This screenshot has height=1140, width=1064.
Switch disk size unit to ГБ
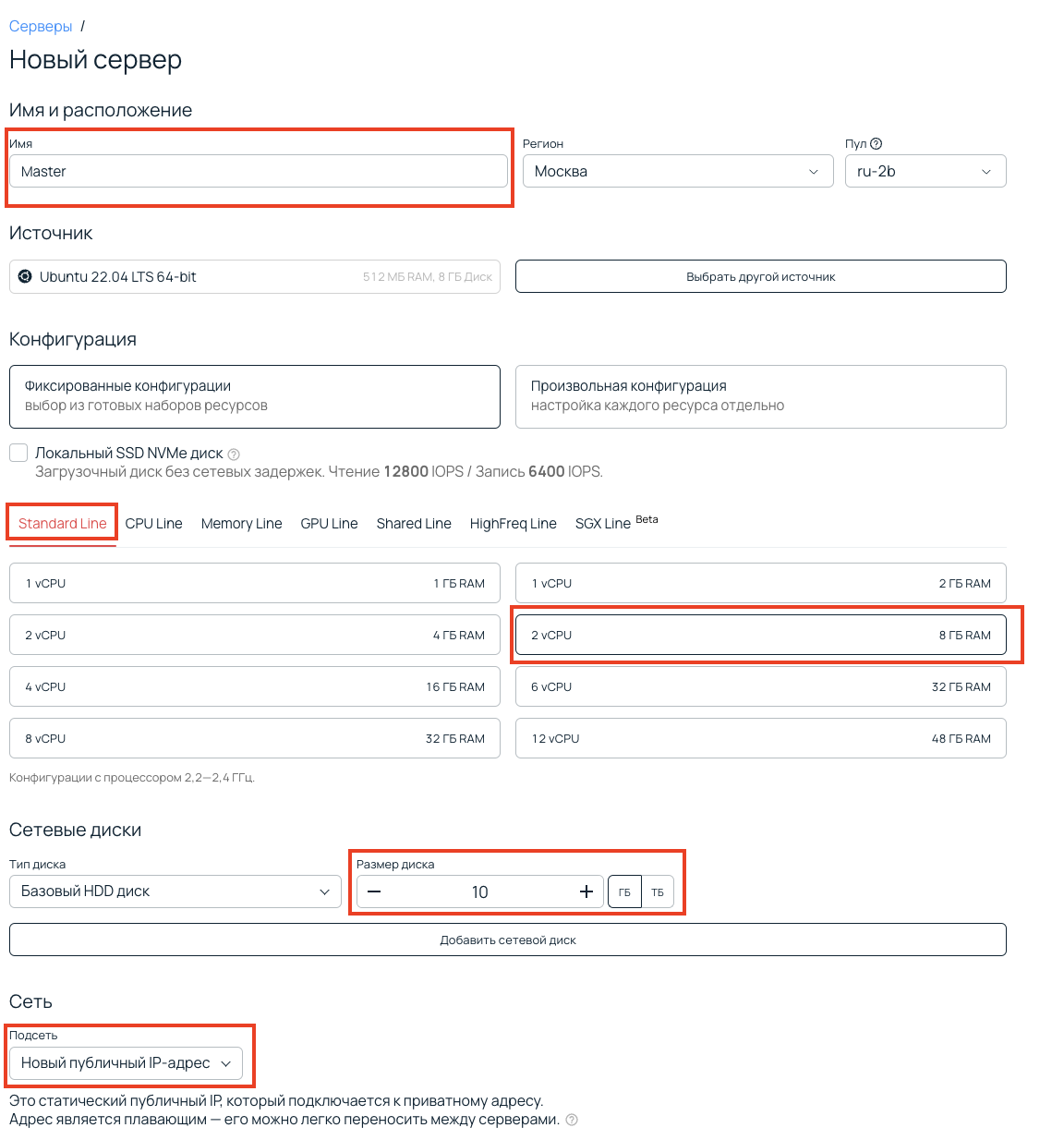(x=624, y=892)
